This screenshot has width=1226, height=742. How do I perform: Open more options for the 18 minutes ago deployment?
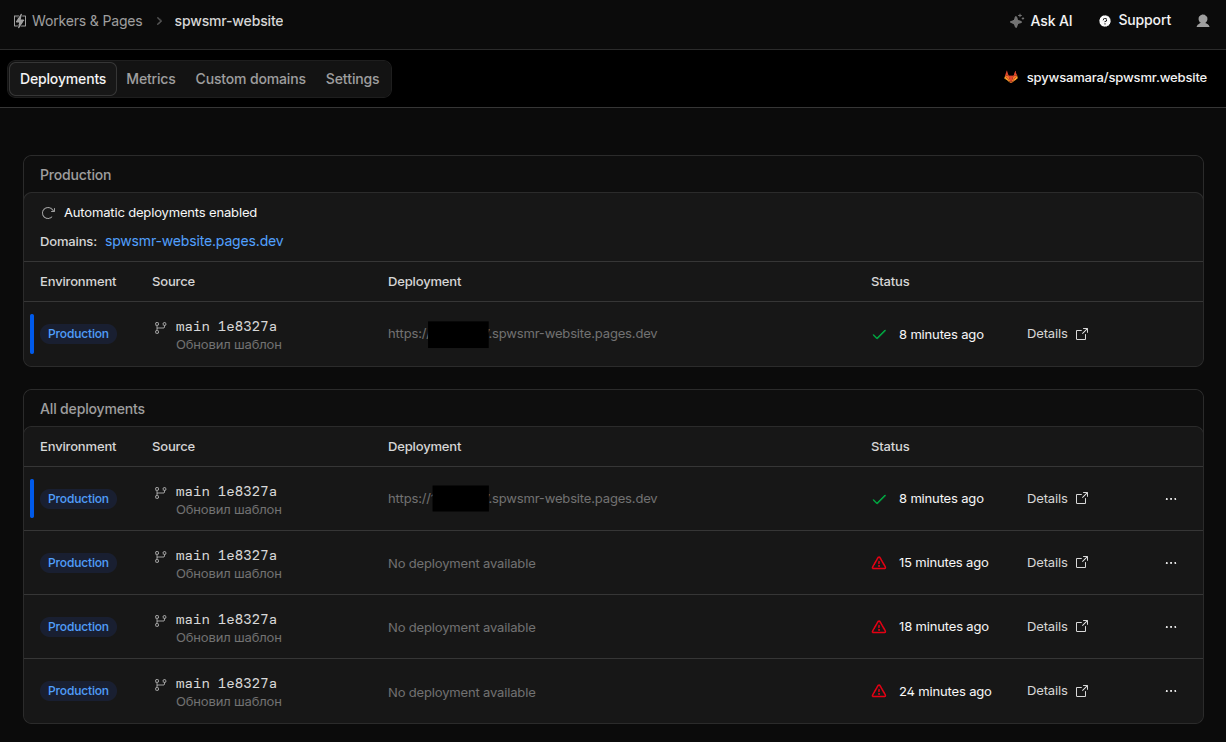(x=1171, y=627)
